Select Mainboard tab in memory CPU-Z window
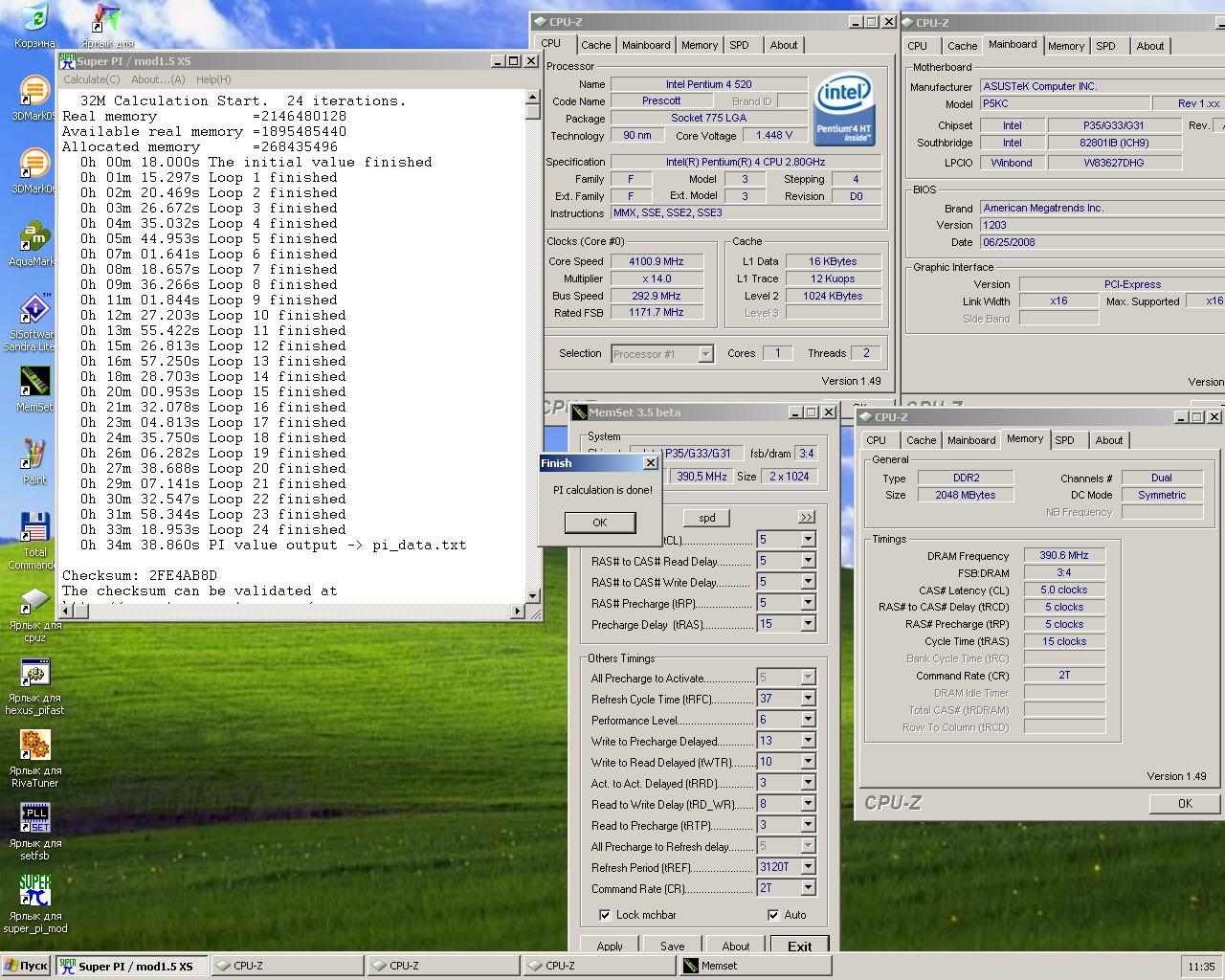Viewport: 1225px width, 980px height. tap(971, 440)
